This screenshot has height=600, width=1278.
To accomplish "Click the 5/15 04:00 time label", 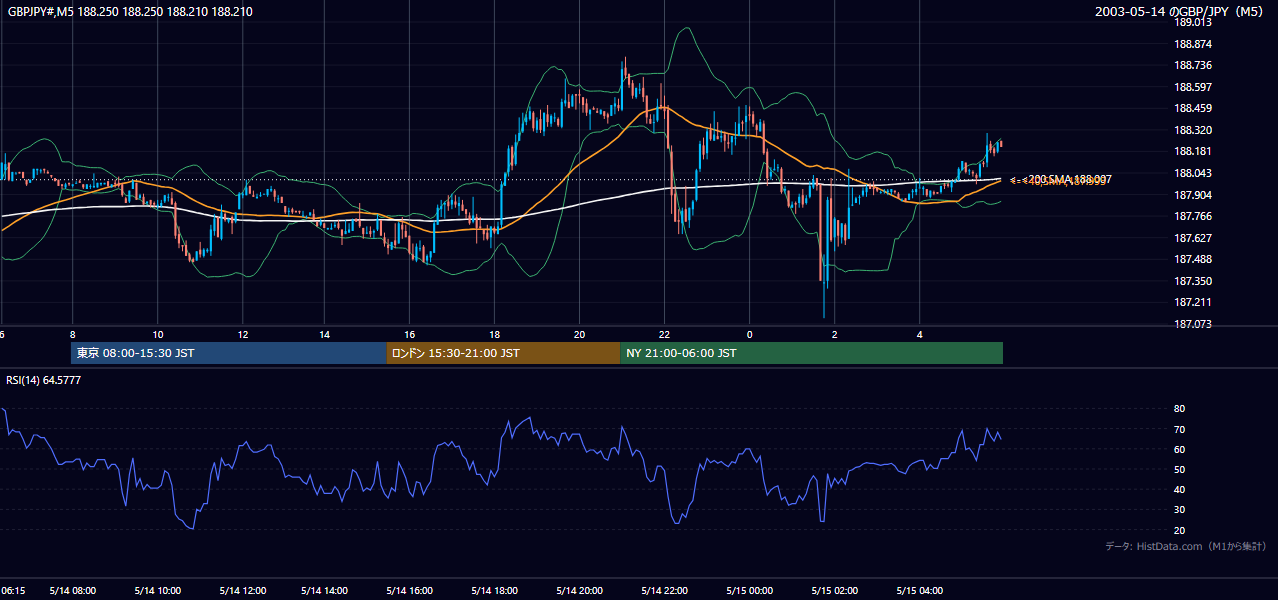I will click(x=919, y=591).
